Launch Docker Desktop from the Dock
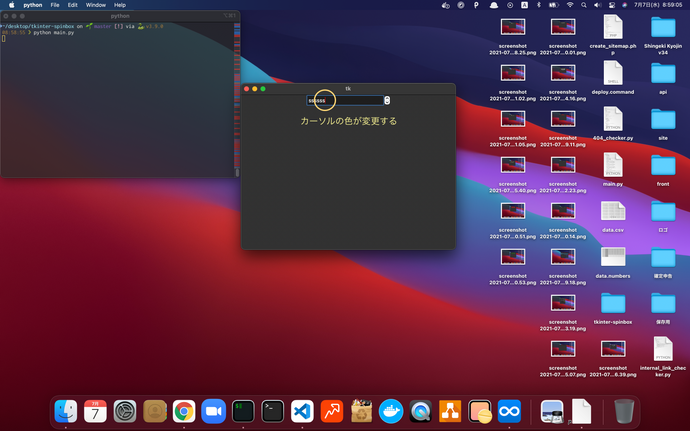The width and height of the screenshot is (690, 431). point(391,411)
